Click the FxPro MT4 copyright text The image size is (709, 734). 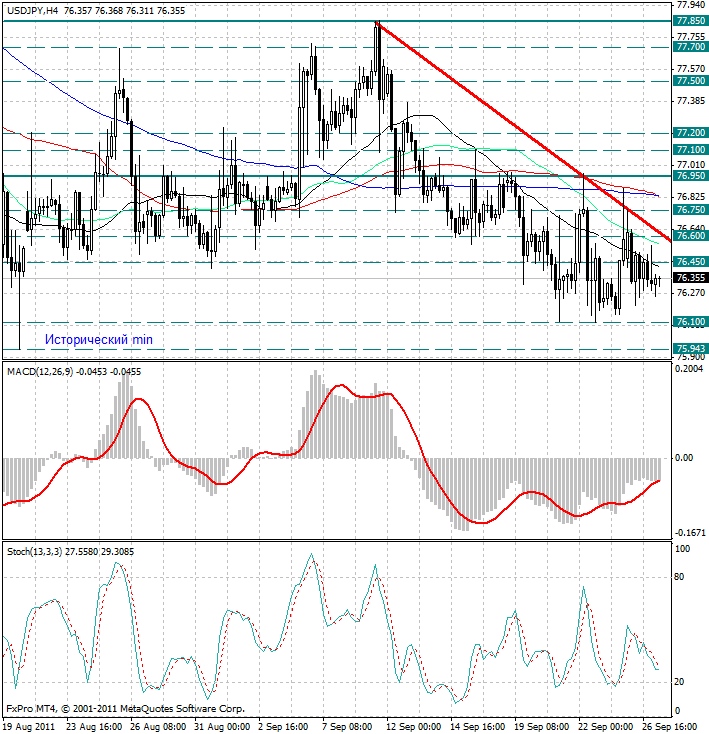coord(125,709)
